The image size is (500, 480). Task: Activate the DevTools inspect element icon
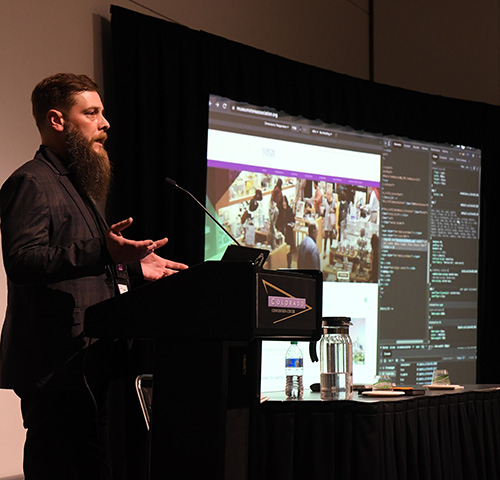[386, 143]
